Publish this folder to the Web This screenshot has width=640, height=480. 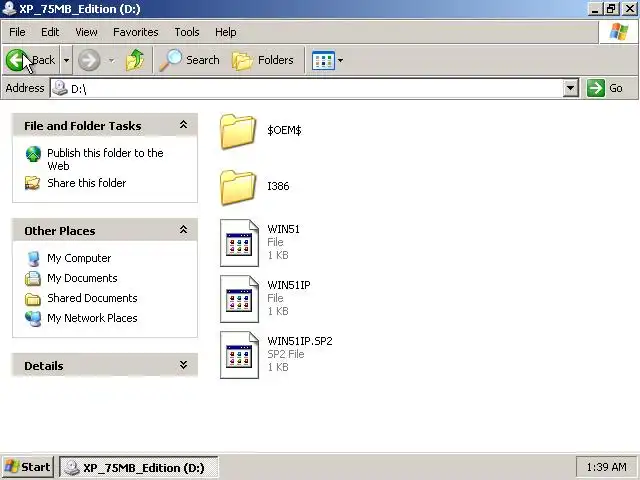pos(105,159)
